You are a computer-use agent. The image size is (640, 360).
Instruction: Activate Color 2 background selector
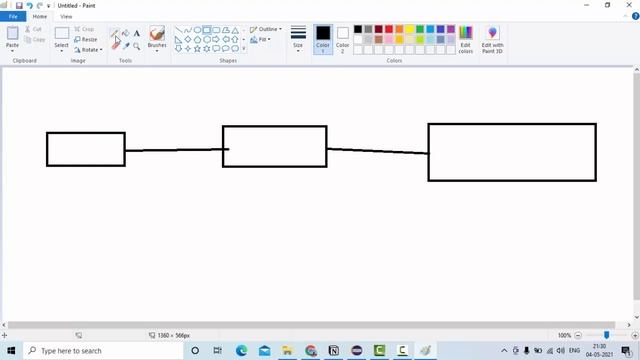343,40
